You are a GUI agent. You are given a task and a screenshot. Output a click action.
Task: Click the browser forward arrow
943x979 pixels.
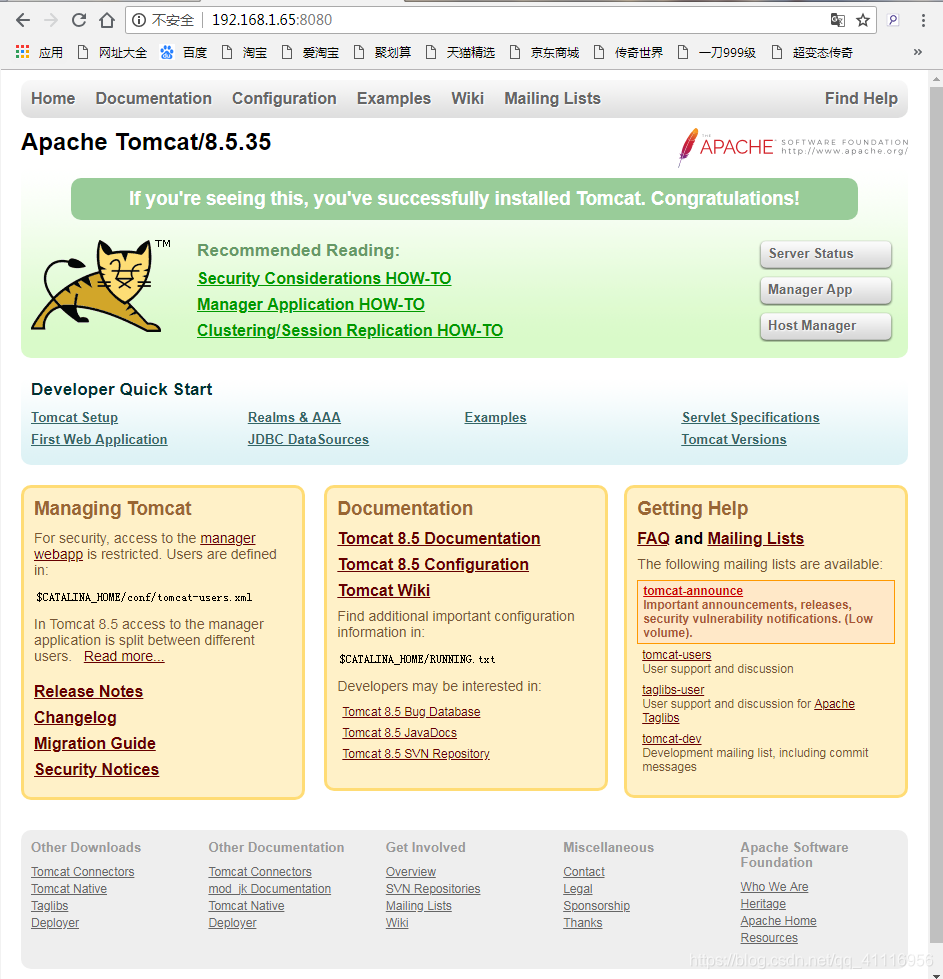point(51,20)
